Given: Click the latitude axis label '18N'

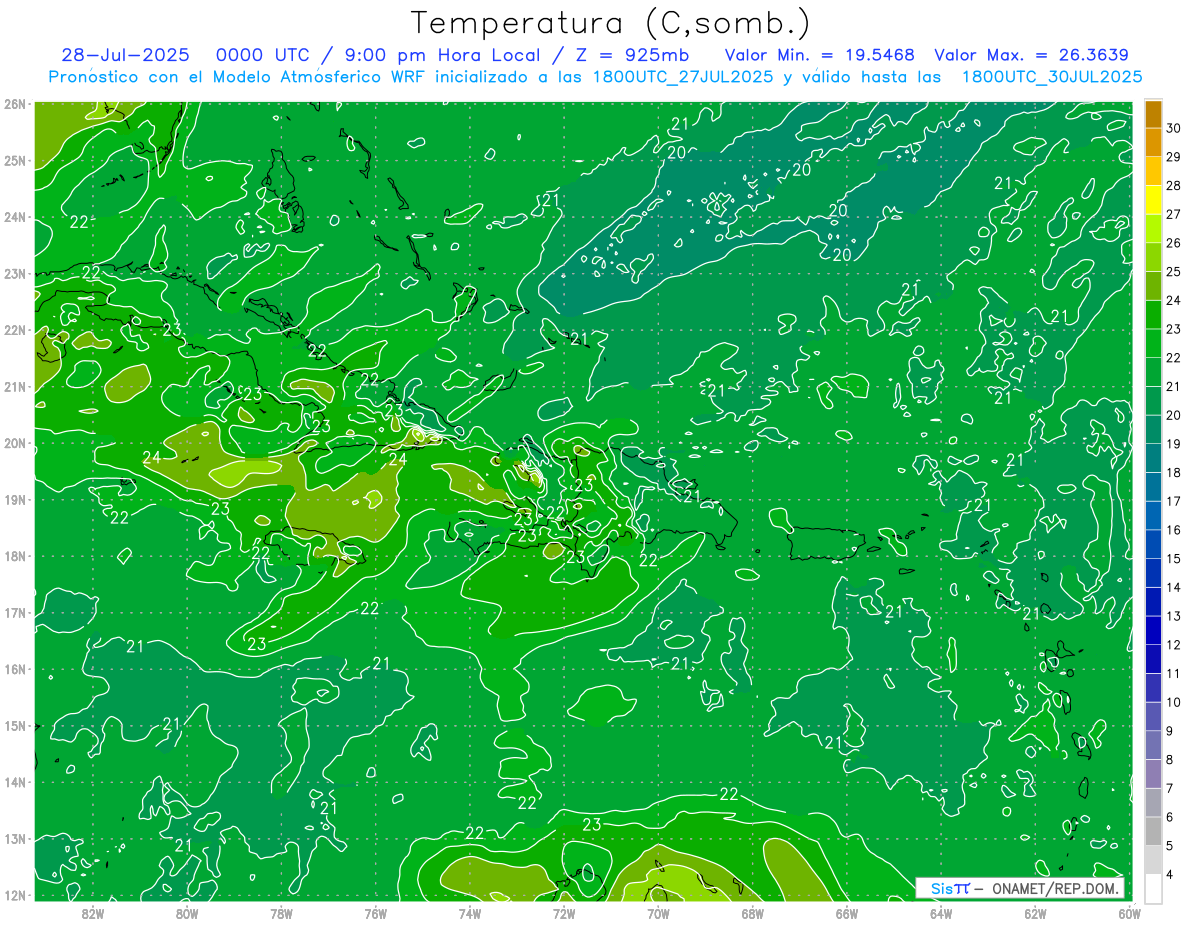Looking at the screenshot, I should [15, 556].
